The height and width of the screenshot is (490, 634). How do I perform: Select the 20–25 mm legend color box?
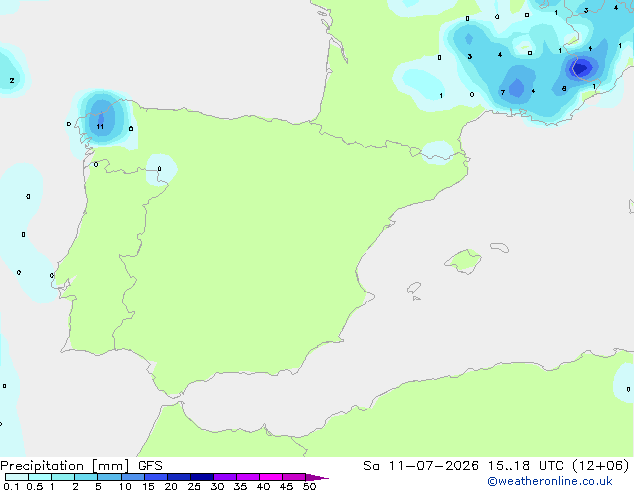[x=179, y=477]
